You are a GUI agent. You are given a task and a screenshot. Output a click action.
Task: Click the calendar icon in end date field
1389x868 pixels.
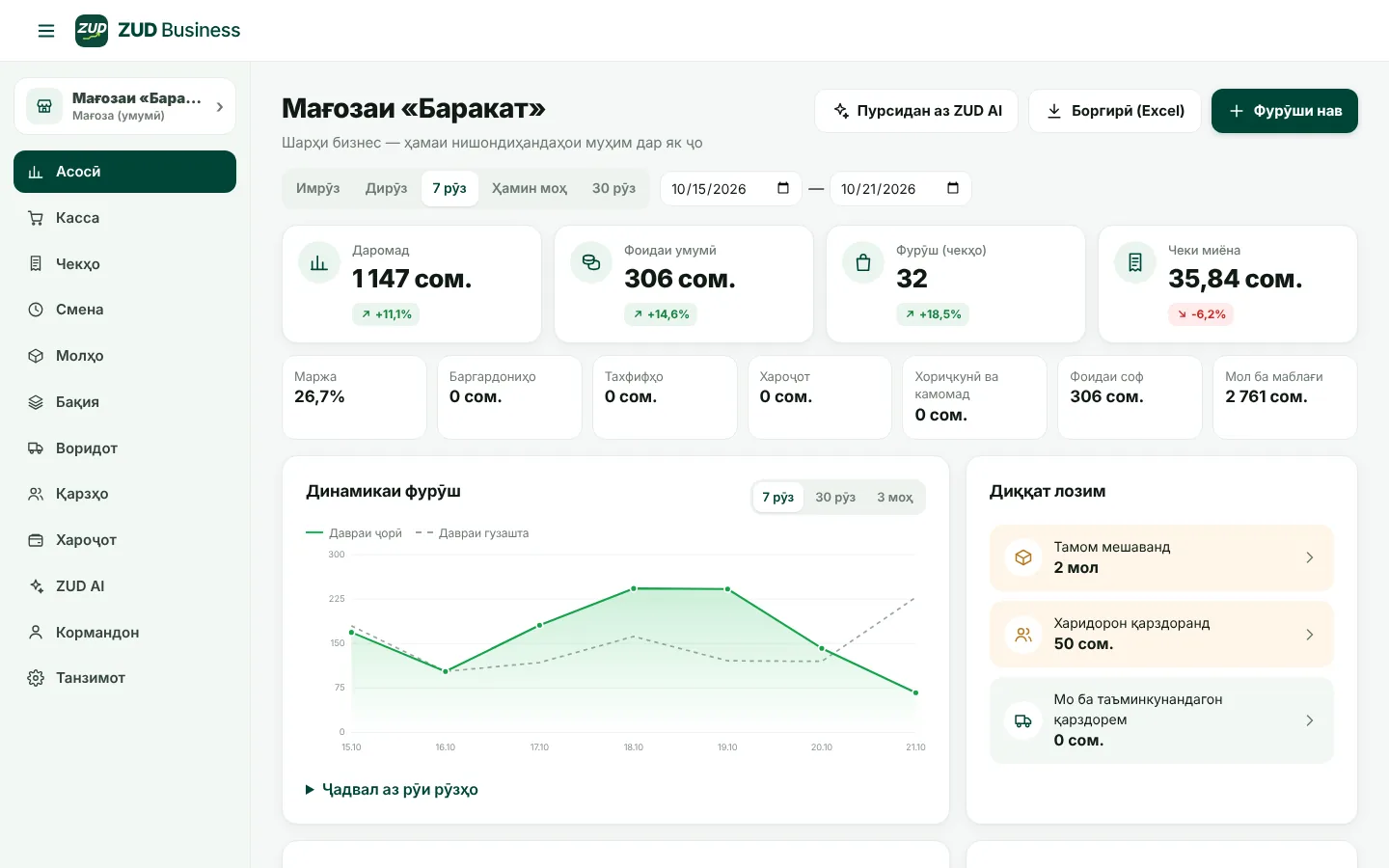pyautogui.click(x=953, y=188)
